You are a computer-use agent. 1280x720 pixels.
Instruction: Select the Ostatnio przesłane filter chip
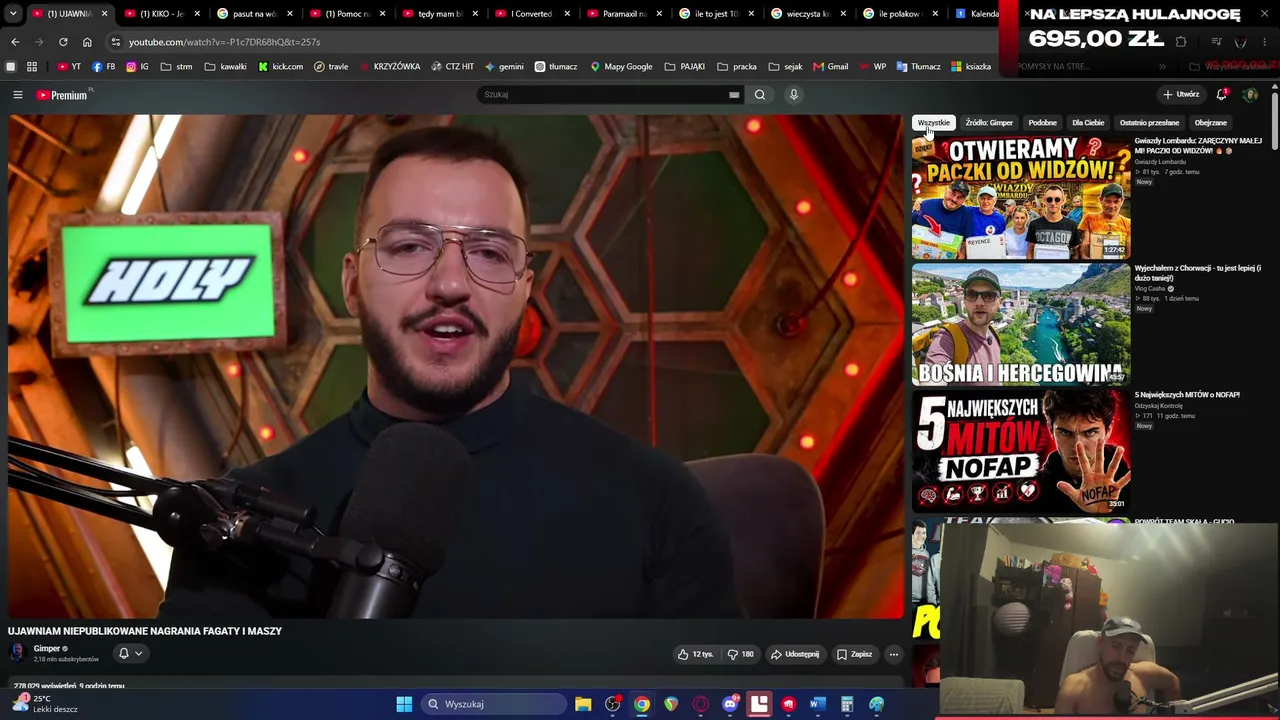coord(1149,123)
